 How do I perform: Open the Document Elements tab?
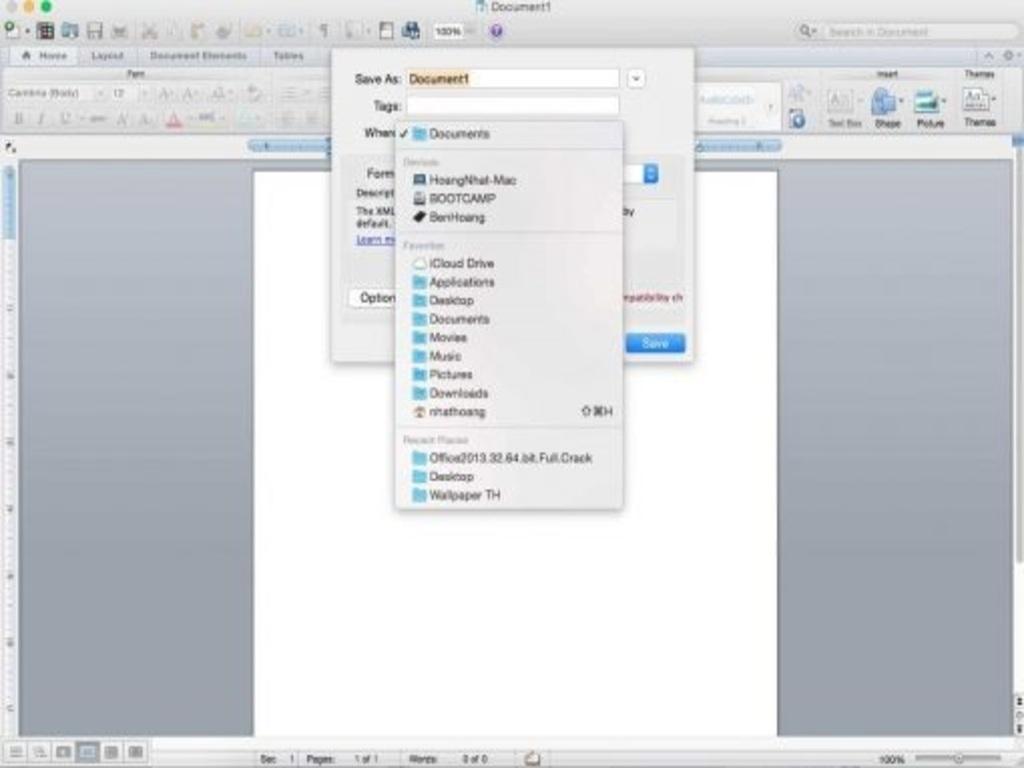tap(198, 55)
